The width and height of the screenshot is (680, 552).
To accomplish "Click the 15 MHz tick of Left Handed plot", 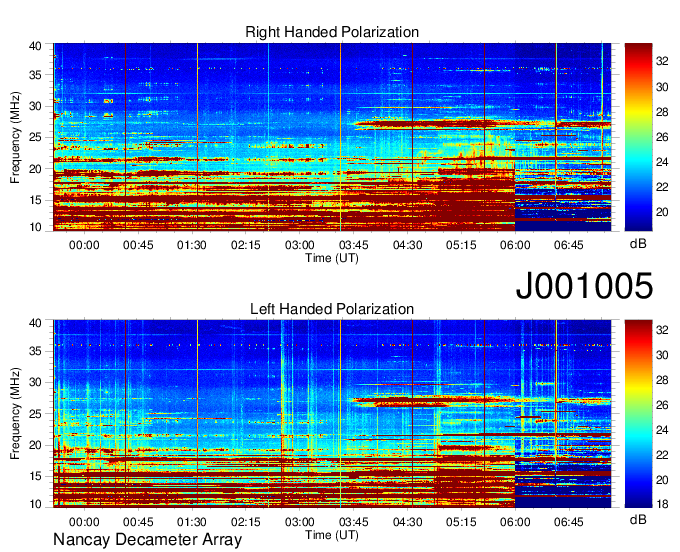I will (x=35, y=476).
